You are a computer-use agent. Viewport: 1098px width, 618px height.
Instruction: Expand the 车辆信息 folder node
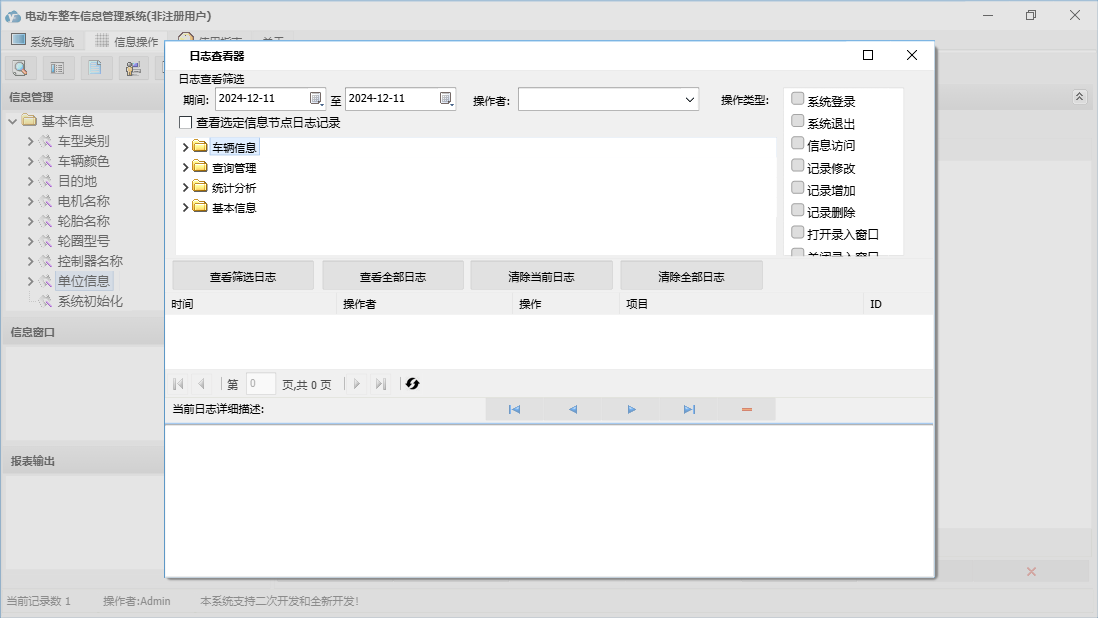coord(186,147)
